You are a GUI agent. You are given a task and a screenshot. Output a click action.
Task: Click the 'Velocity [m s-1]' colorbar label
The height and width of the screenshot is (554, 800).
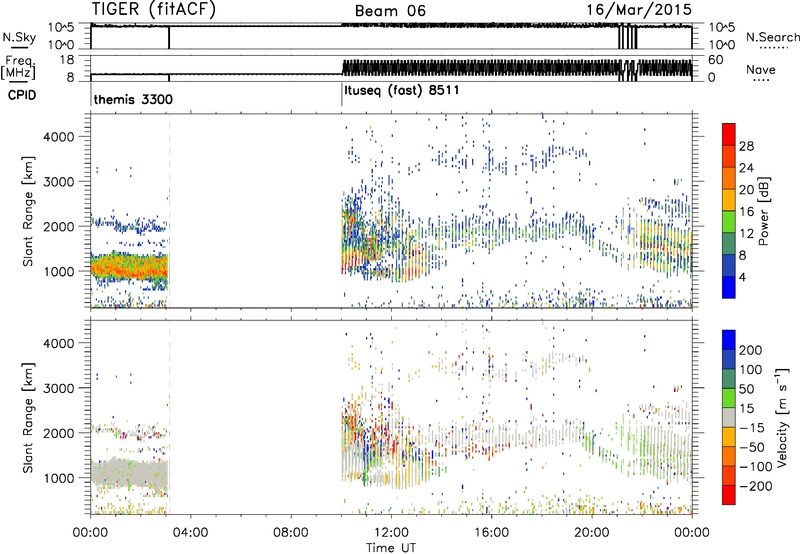point(782,417)
